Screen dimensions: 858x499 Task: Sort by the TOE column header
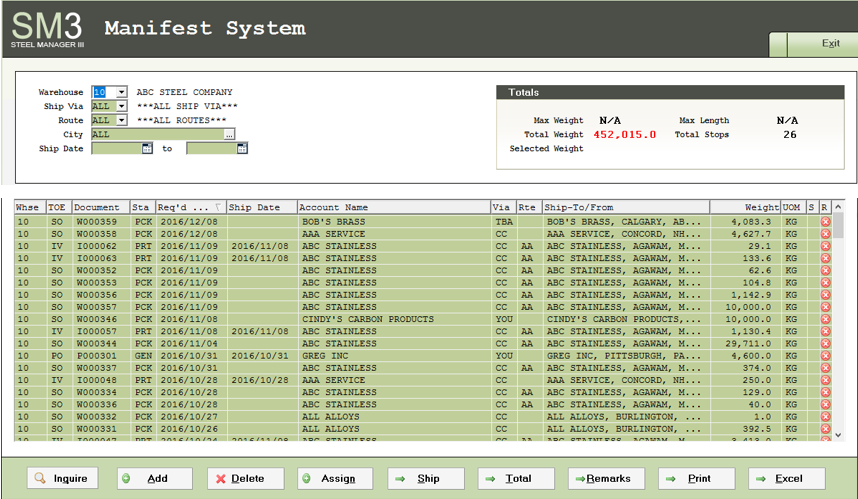click(x=59, y=207)
